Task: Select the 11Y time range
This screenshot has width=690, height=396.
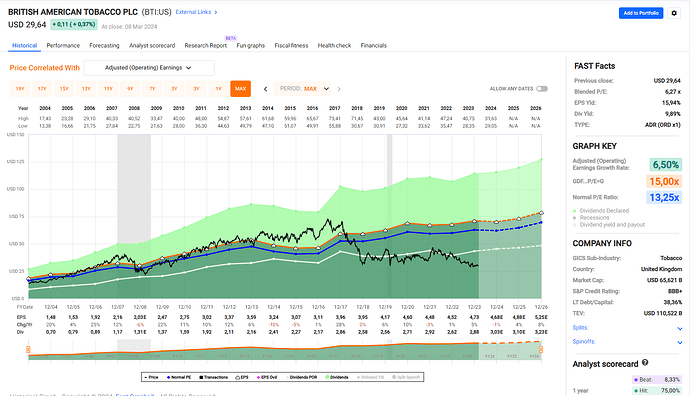Action: click(108, 89)
